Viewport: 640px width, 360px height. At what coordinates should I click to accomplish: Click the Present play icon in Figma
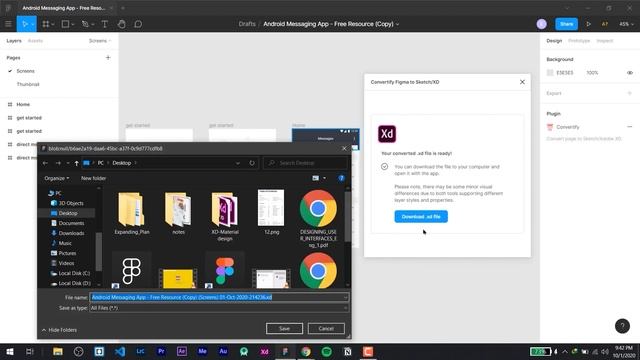[588, 24]
